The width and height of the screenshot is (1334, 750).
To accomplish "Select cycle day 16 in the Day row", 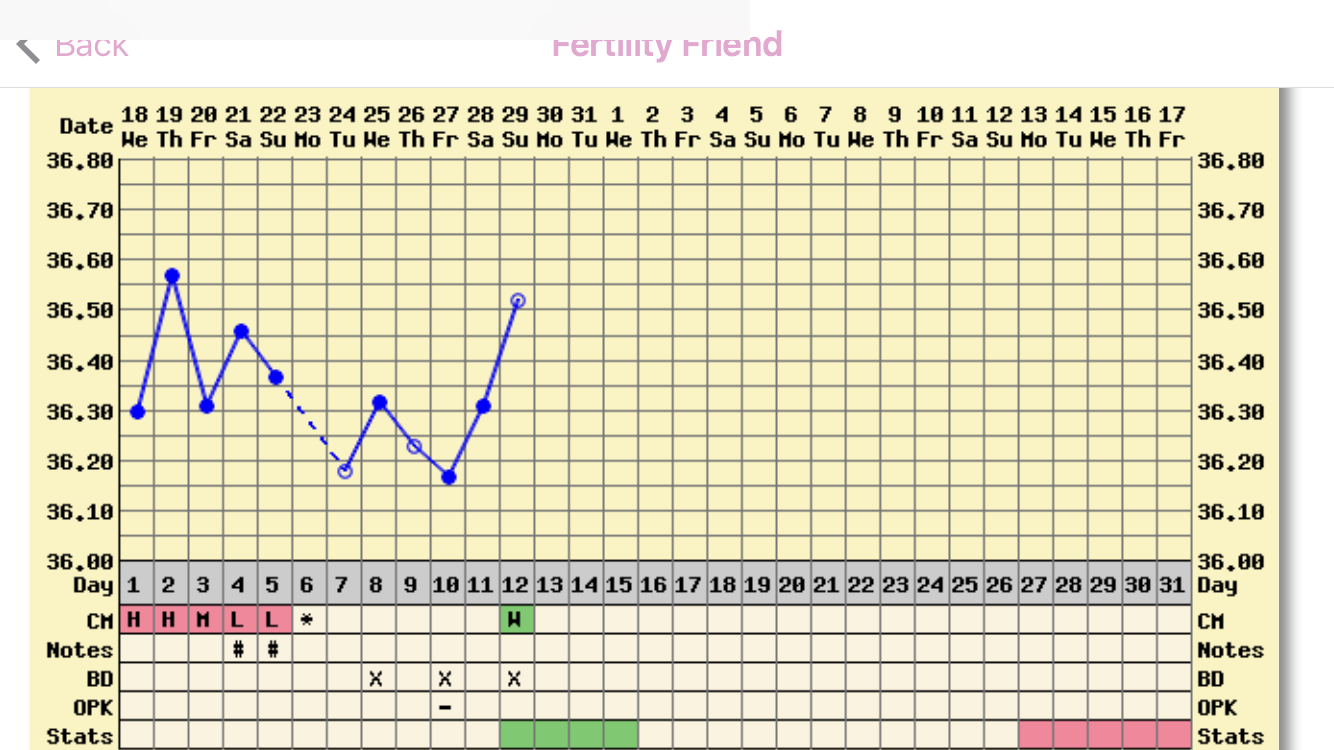I will coord(653,585).
